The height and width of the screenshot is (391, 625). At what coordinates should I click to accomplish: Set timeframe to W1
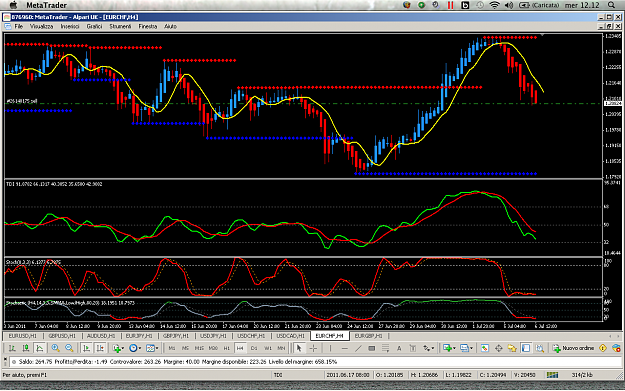point(268,348)
